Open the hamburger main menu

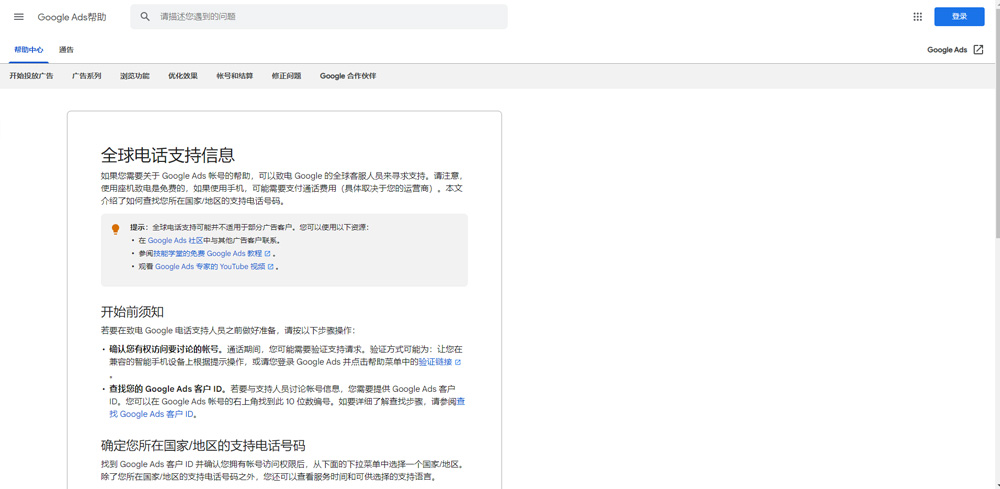click(18, 17)
